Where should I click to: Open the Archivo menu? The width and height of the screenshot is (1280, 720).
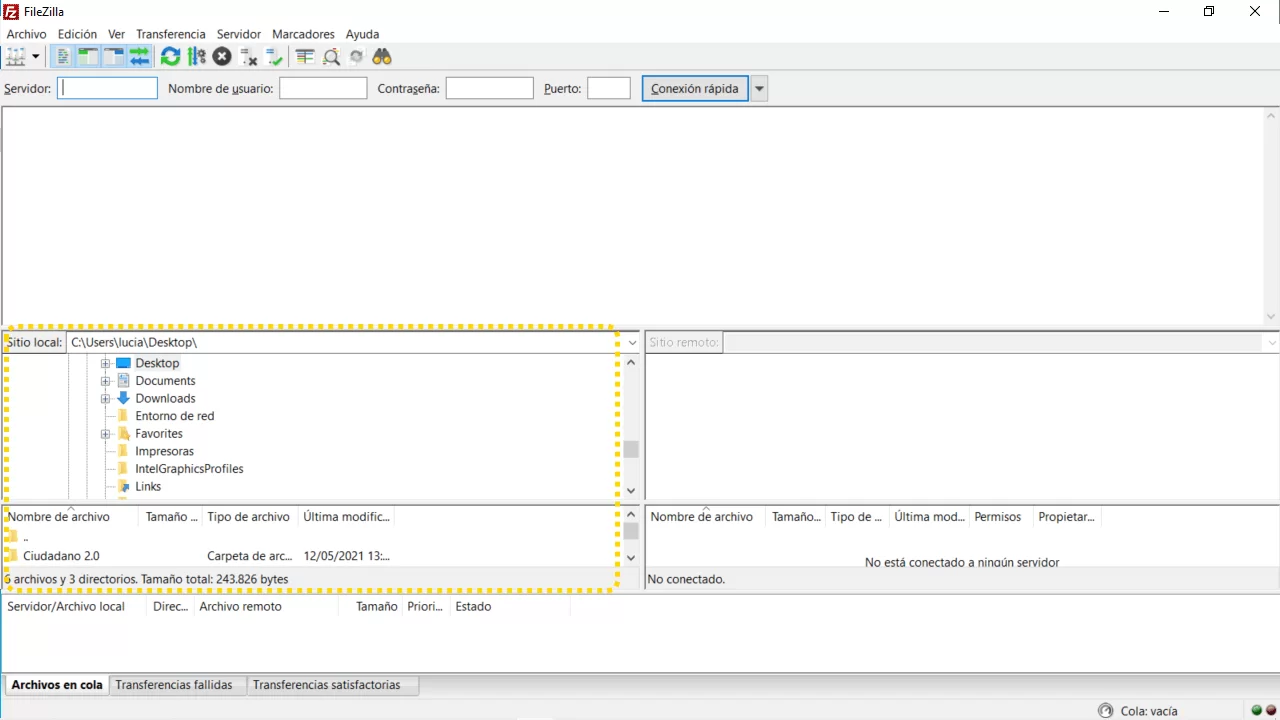(x=26, y=34)
